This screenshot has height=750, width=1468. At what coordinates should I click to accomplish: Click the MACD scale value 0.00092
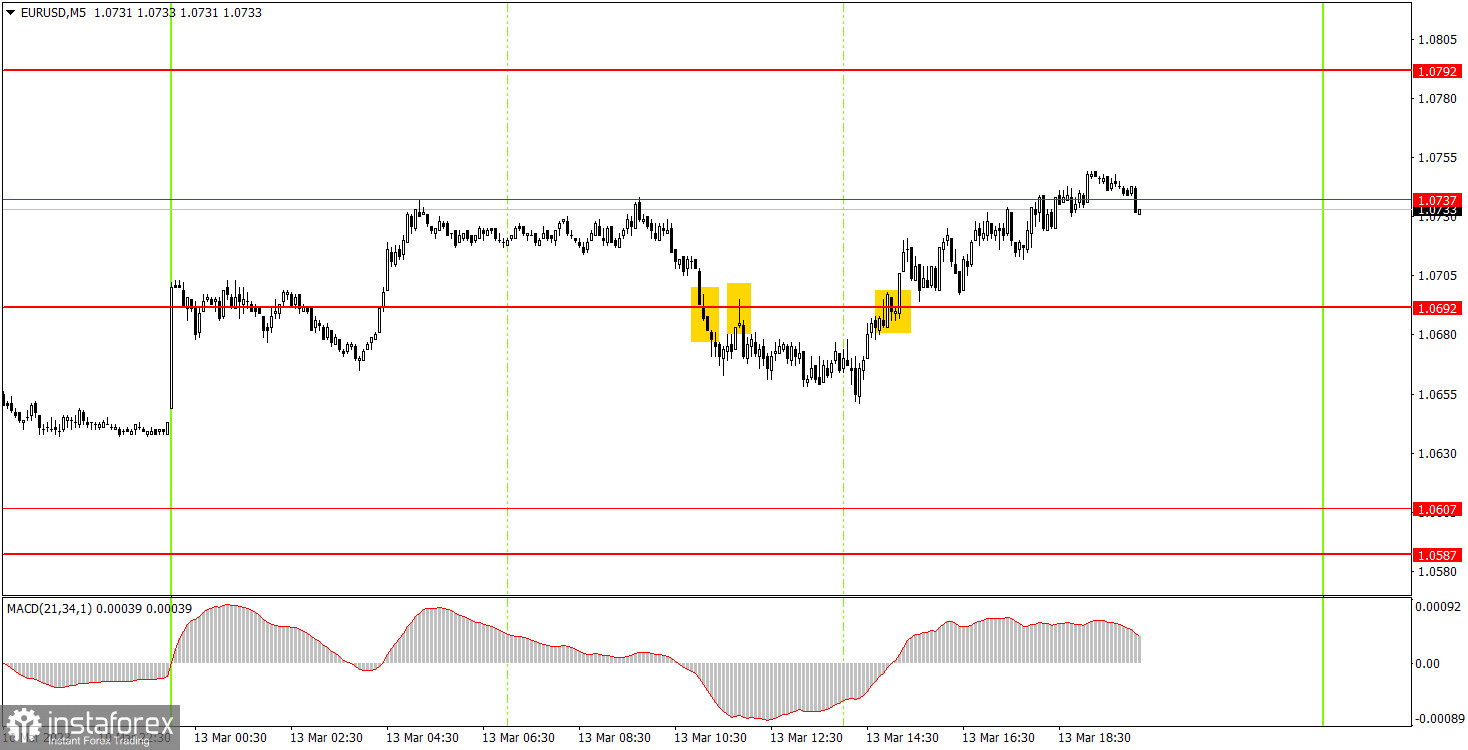[1439, 606]
